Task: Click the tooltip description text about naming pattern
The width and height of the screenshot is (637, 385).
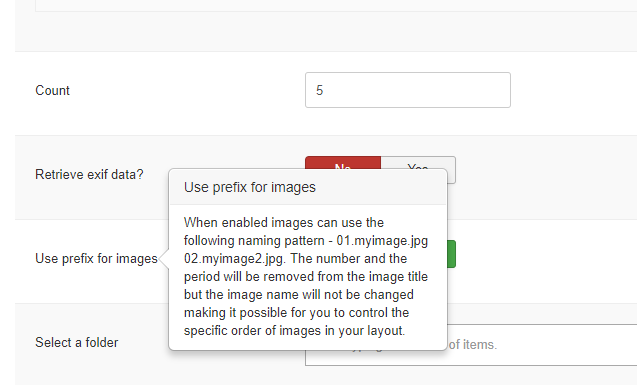Action: pos(306,277)
